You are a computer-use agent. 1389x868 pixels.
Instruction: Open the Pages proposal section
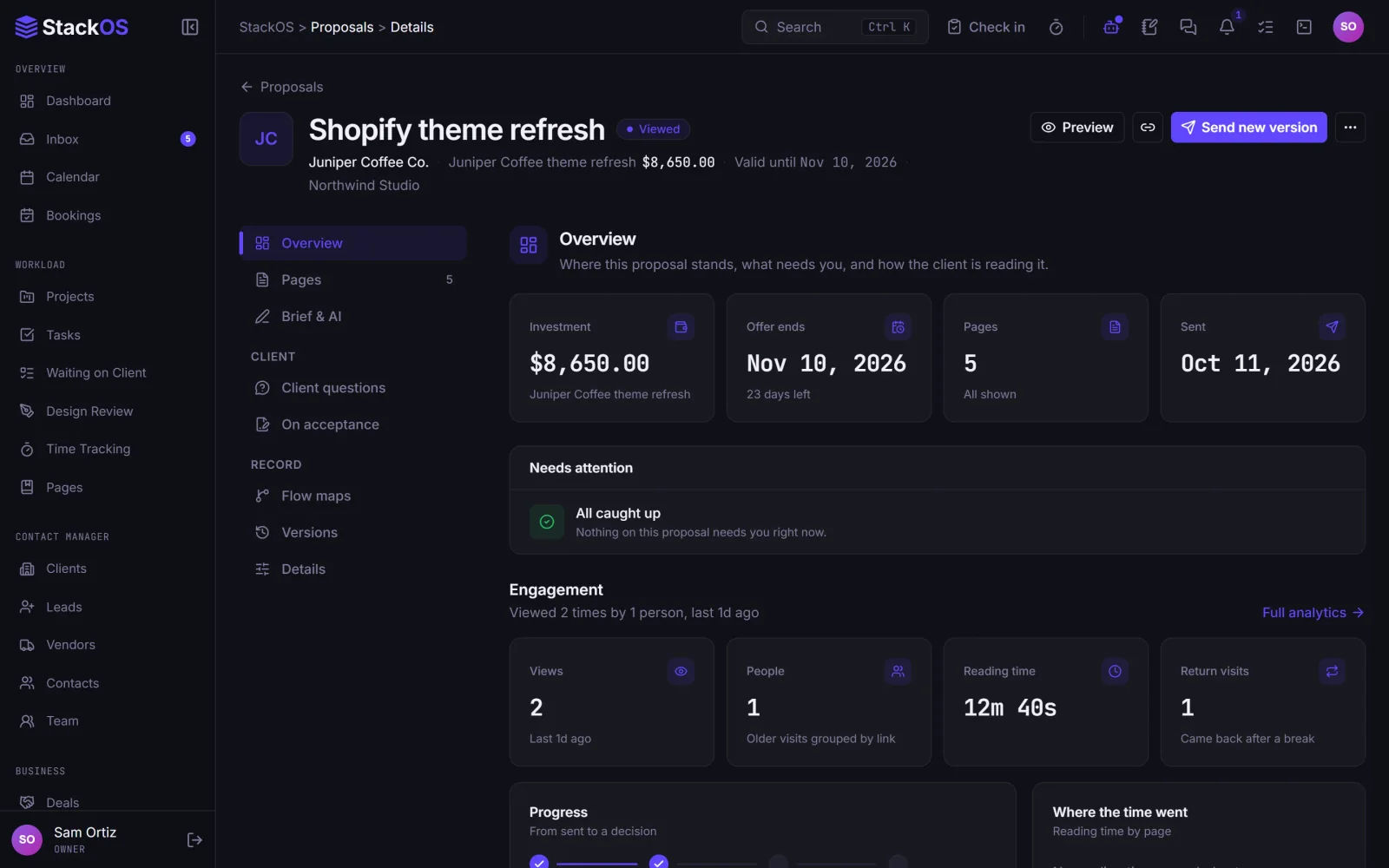353,279
